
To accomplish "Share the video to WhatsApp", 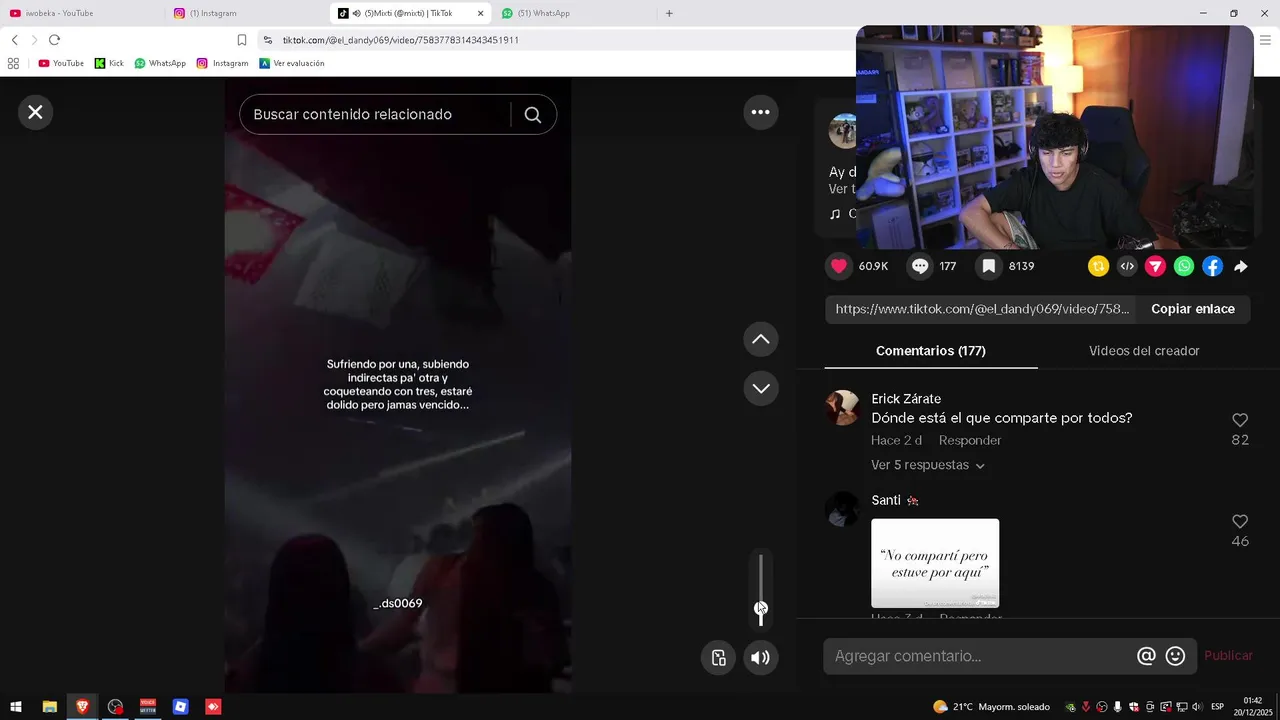I will [x=1184, y=266].
